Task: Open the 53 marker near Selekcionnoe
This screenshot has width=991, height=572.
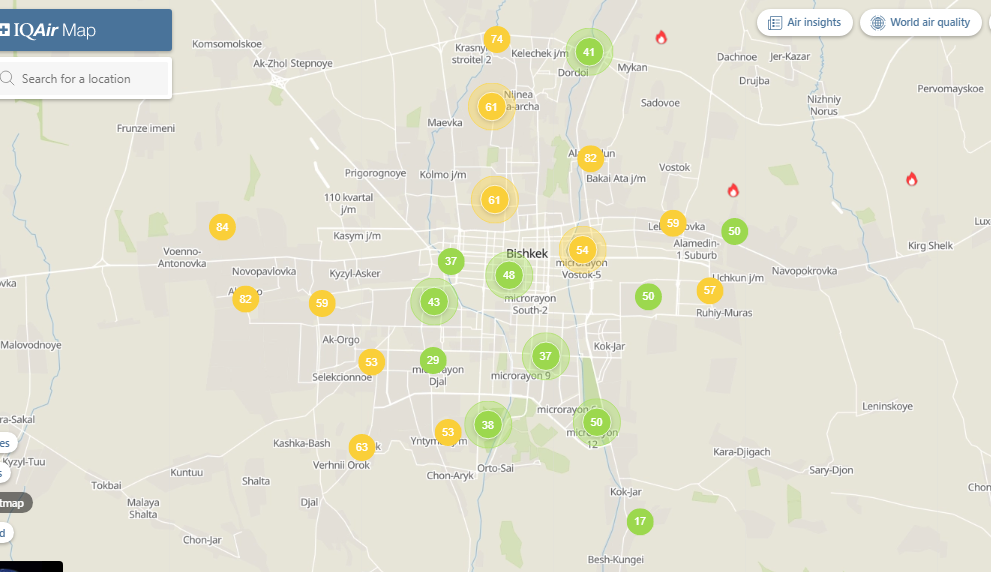Action: point(372,362)
